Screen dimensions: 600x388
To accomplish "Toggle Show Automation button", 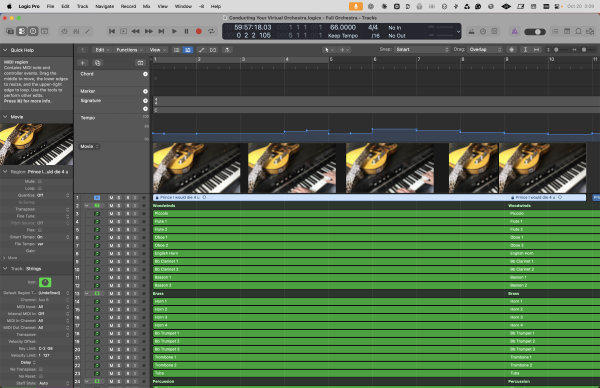I will pyautogui.click(x=201, y=50).
